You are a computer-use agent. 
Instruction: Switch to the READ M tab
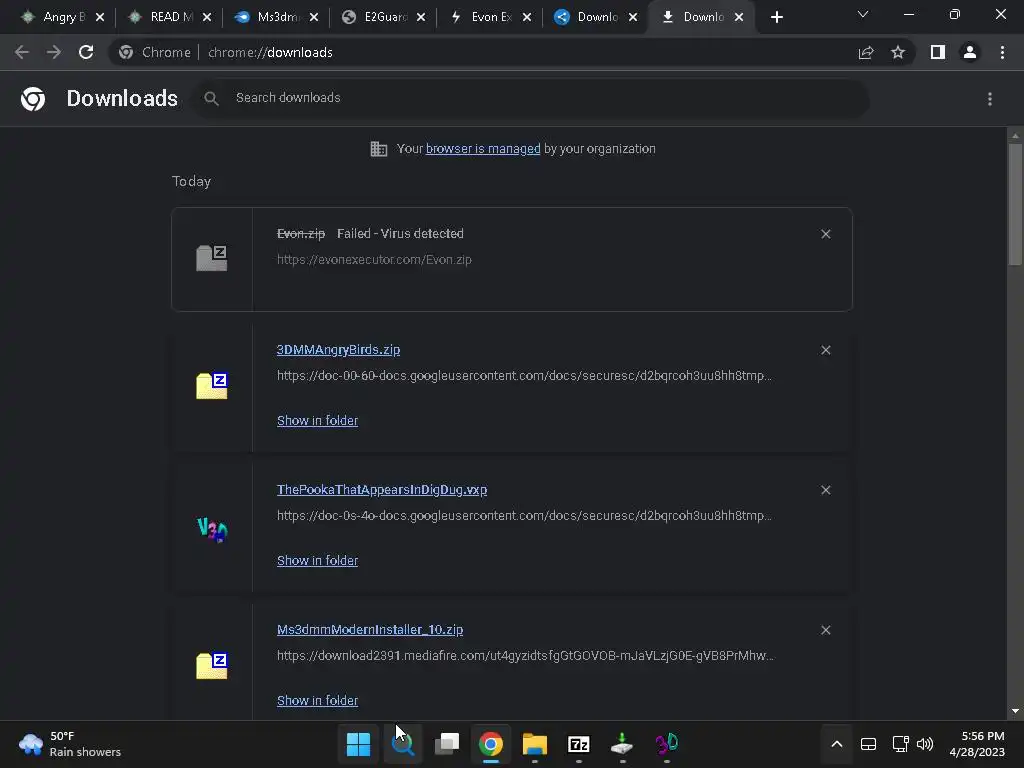pos(162,17)
